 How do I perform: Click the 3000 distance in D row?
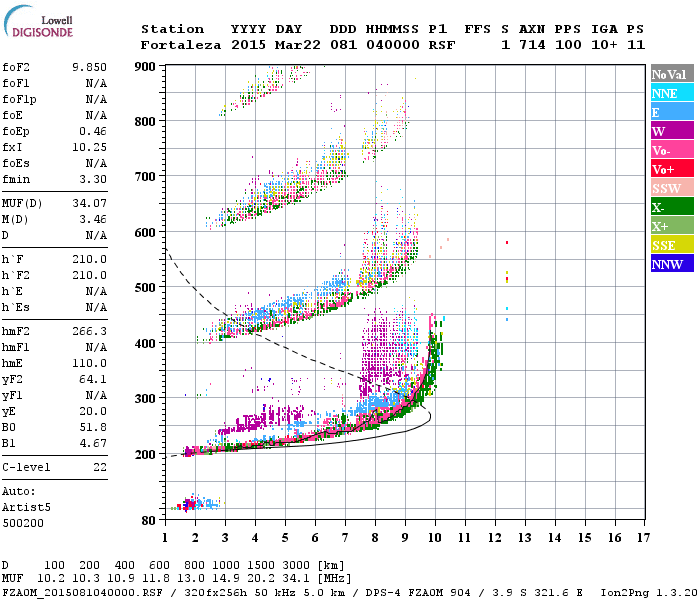[x=295, y=566]
